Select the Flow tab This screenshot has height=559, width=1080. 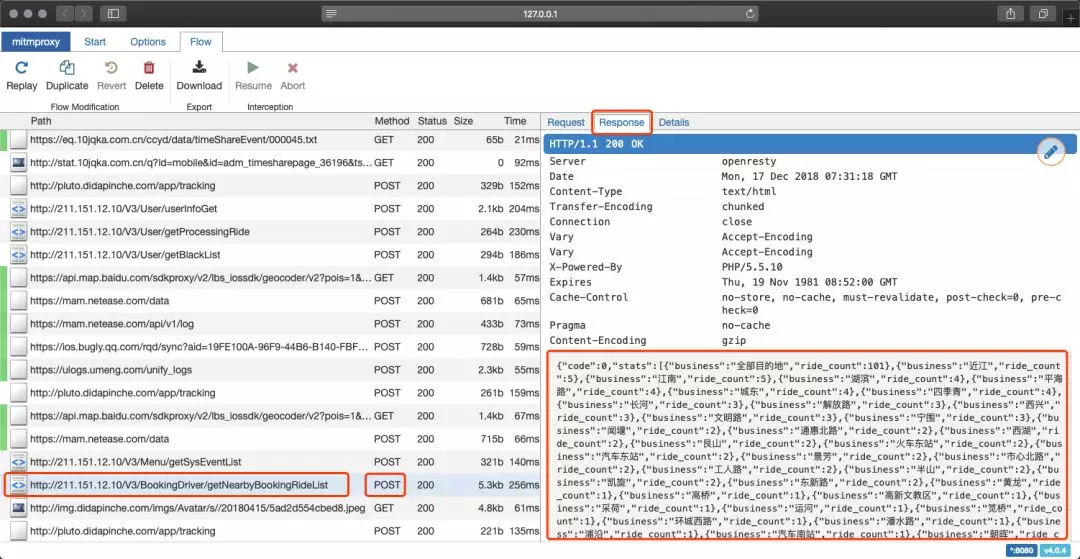pos(200,41)
